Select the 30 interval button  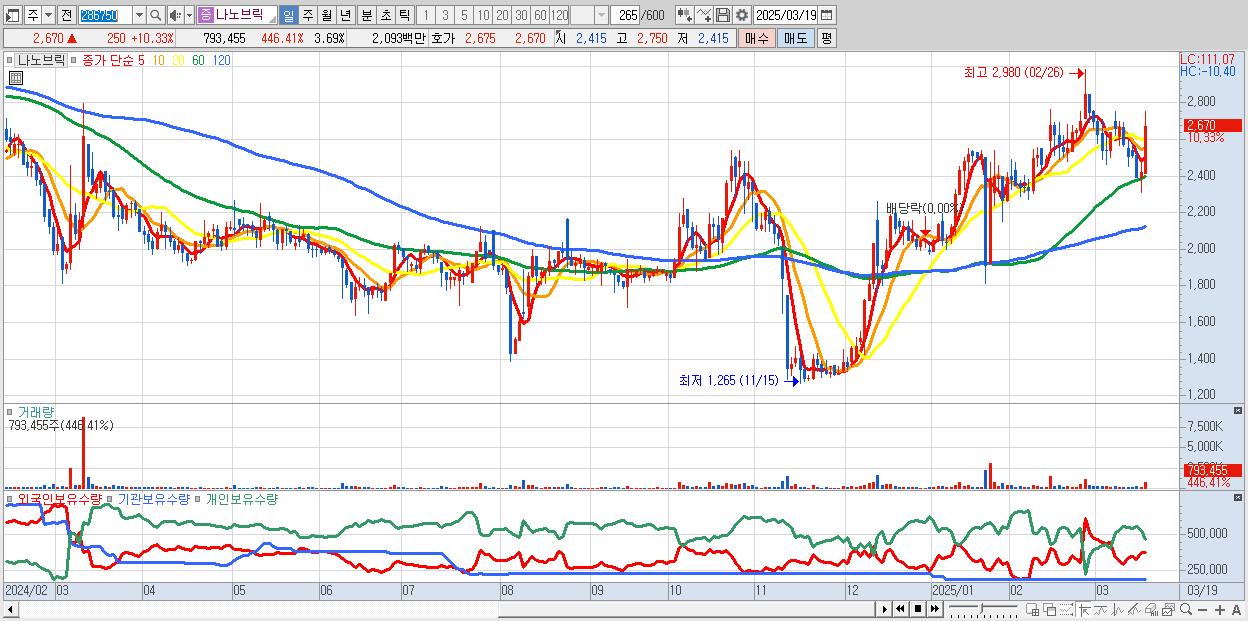[x=521, y=15]
